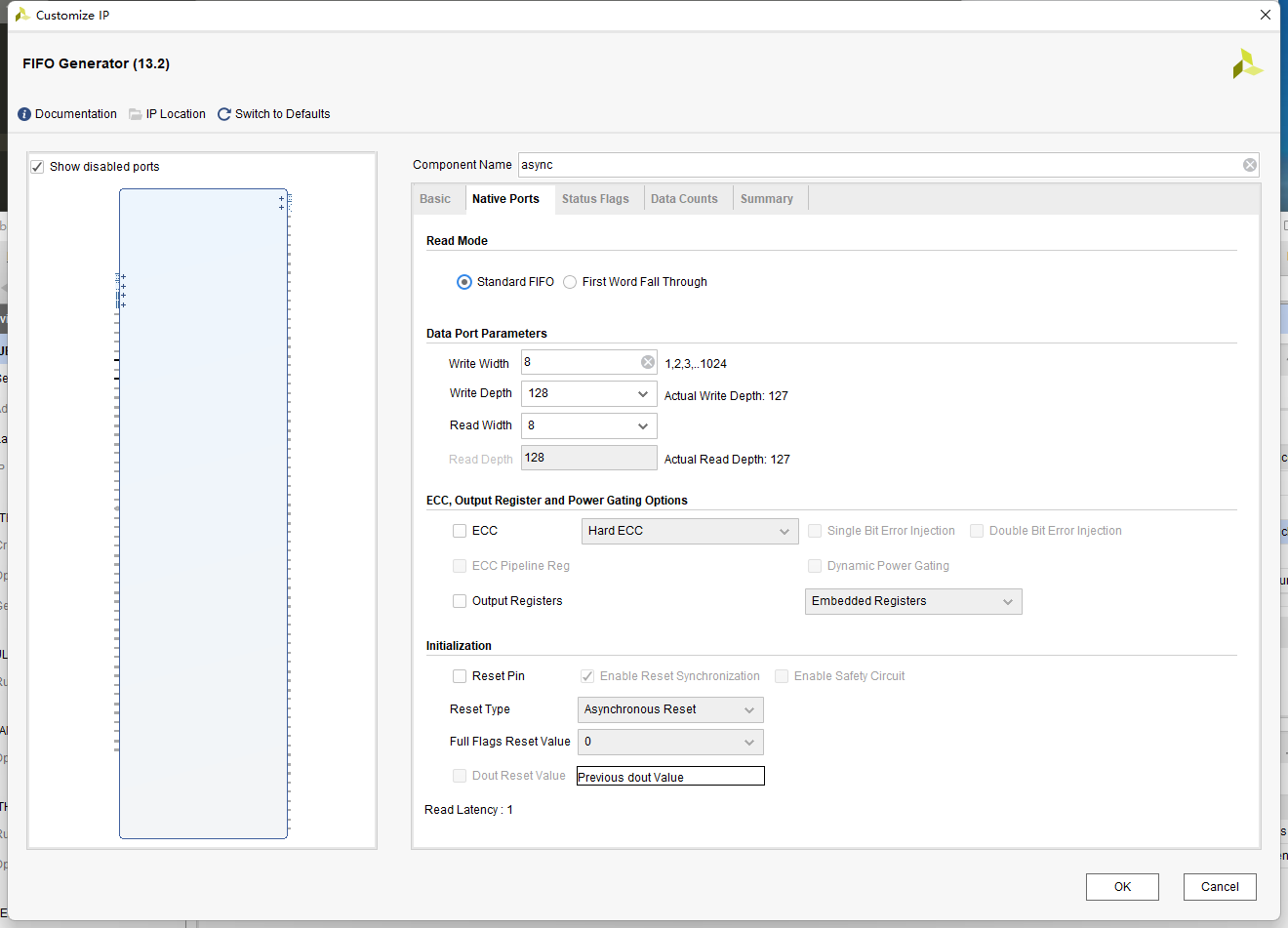This screenshot has height=928, width=1288.
Task: Click the FIFO symbol block diagram
Action: point(203,513)
